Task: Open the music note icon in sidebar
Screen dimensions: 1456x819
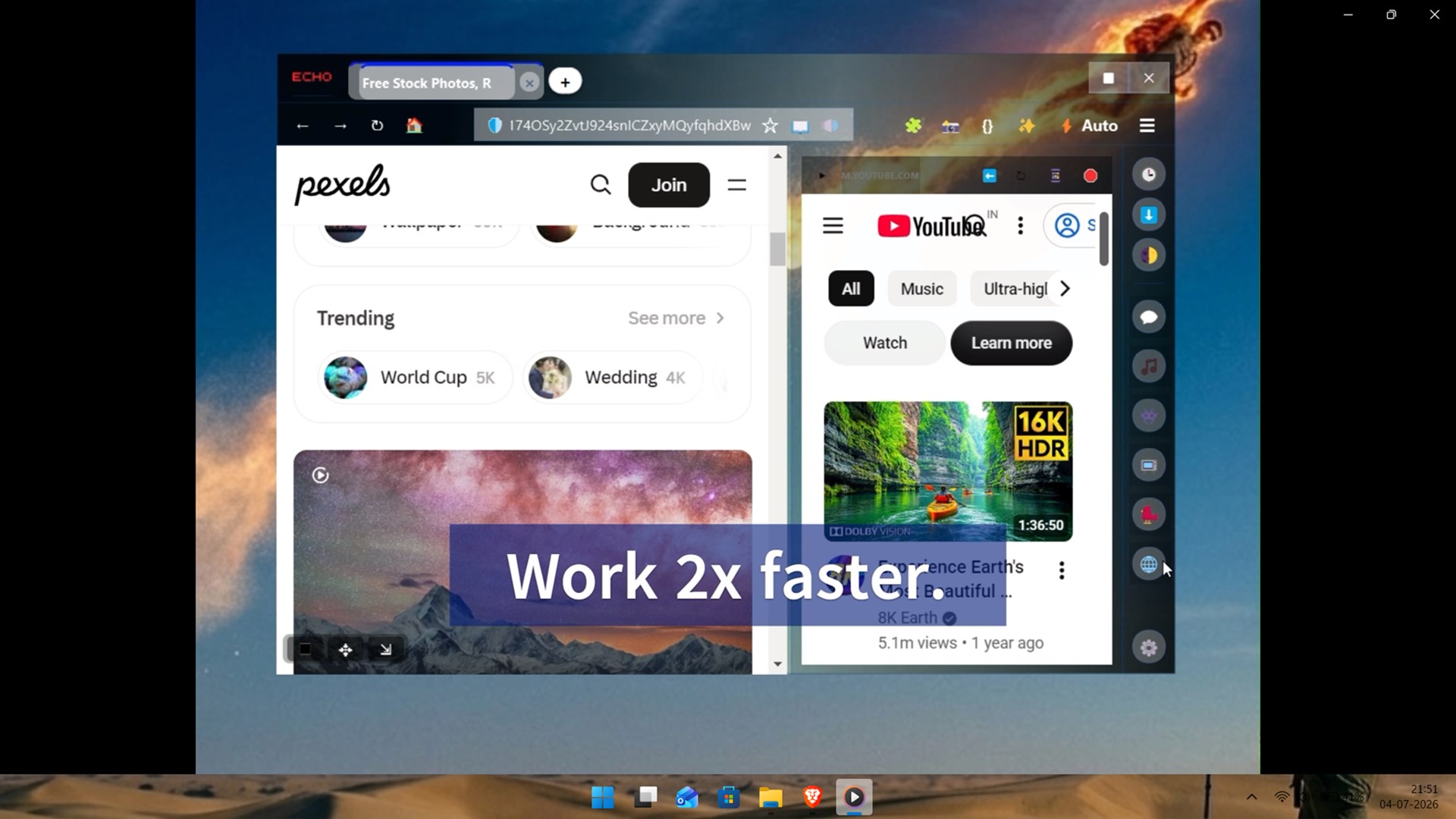Action: tap(1149, 367)
